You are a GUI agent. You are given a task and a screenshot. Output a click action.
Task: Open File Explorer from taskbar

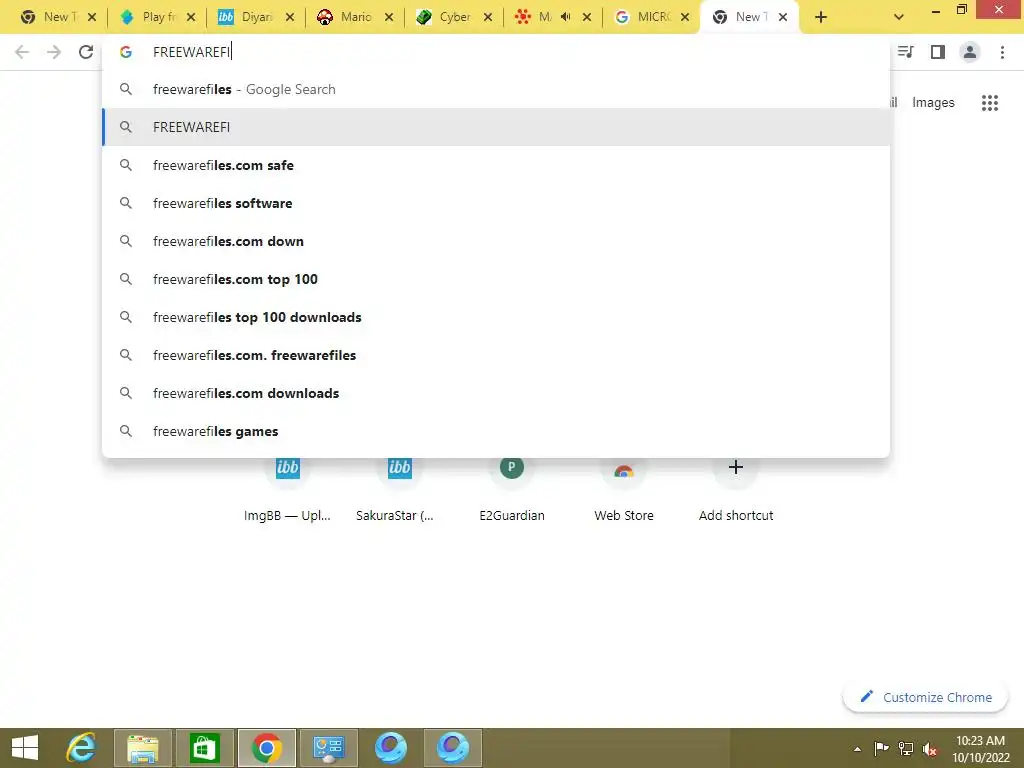pyautogui.click(x=143, y=748)
